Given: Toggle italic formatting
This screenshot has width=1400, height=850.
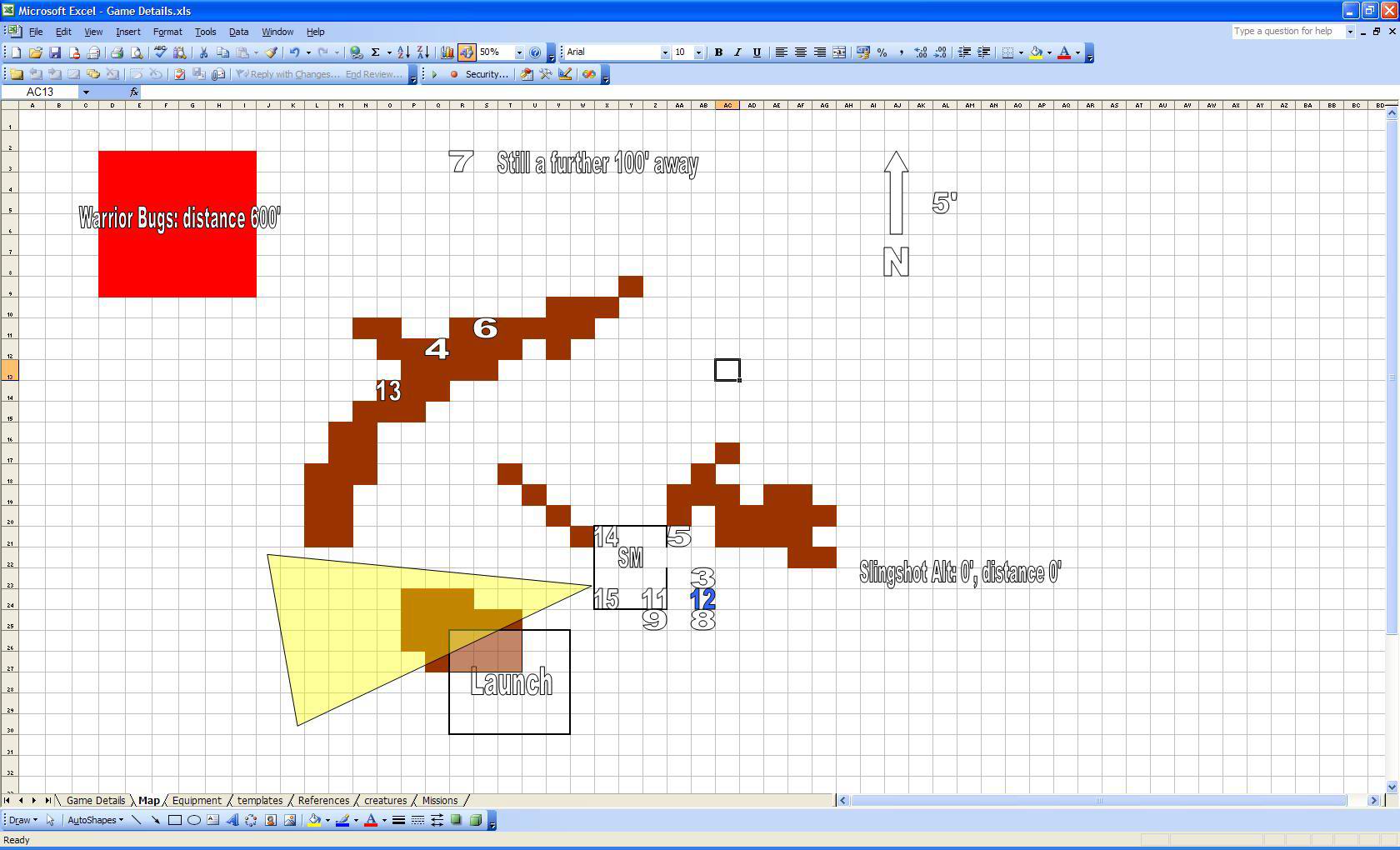Looking at the screenshot, I should (737, 52).
